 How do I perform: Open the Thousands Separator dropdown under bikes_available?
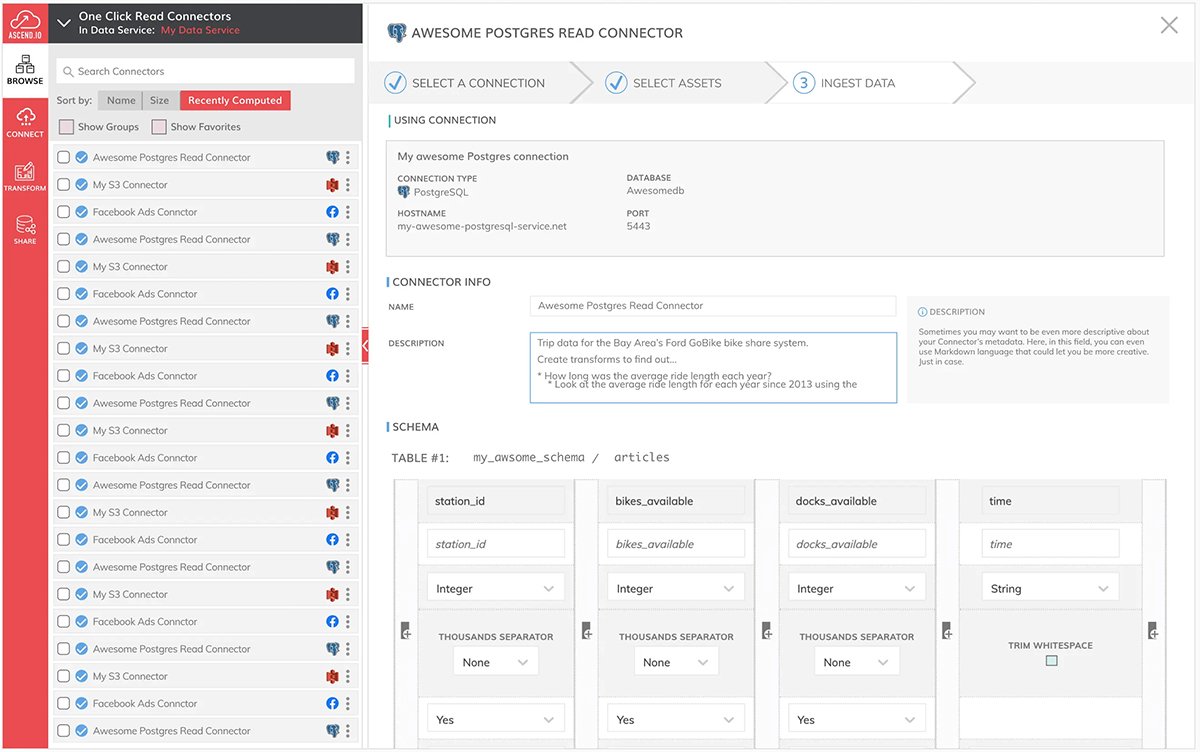674,660
